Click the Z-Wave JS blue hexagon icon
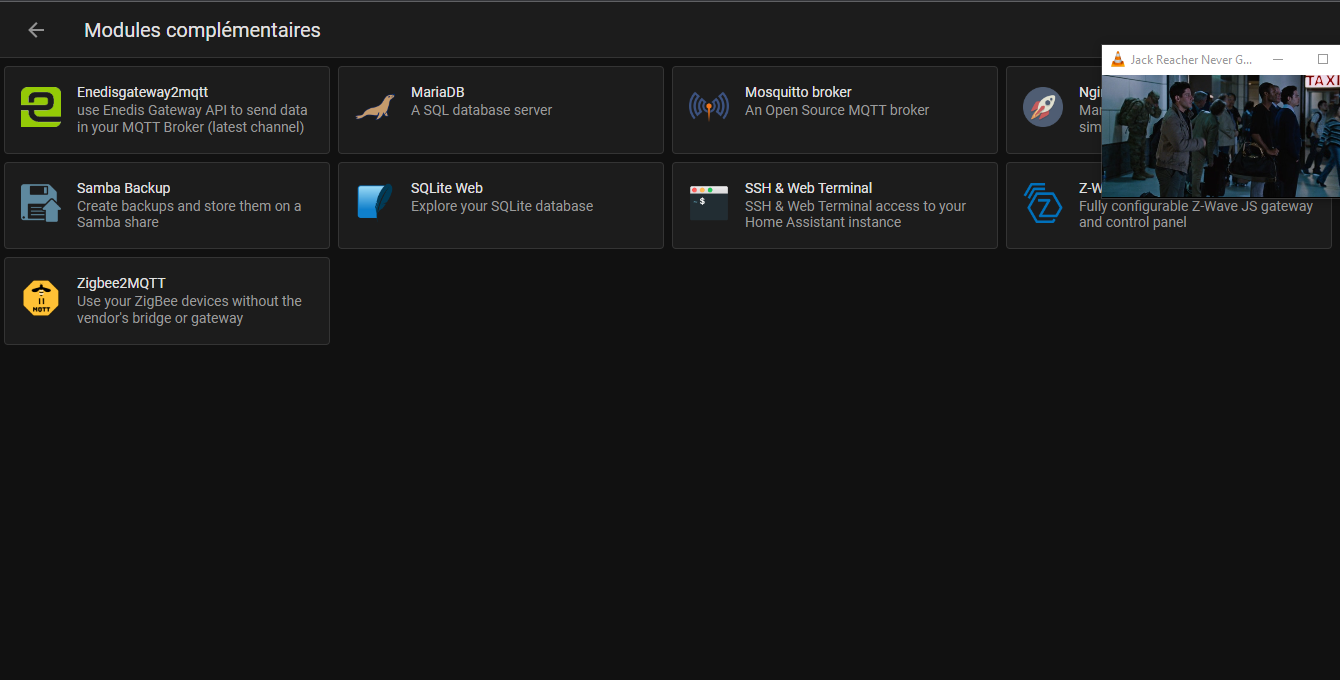The image size is (1340, 680). point(1043,203)
